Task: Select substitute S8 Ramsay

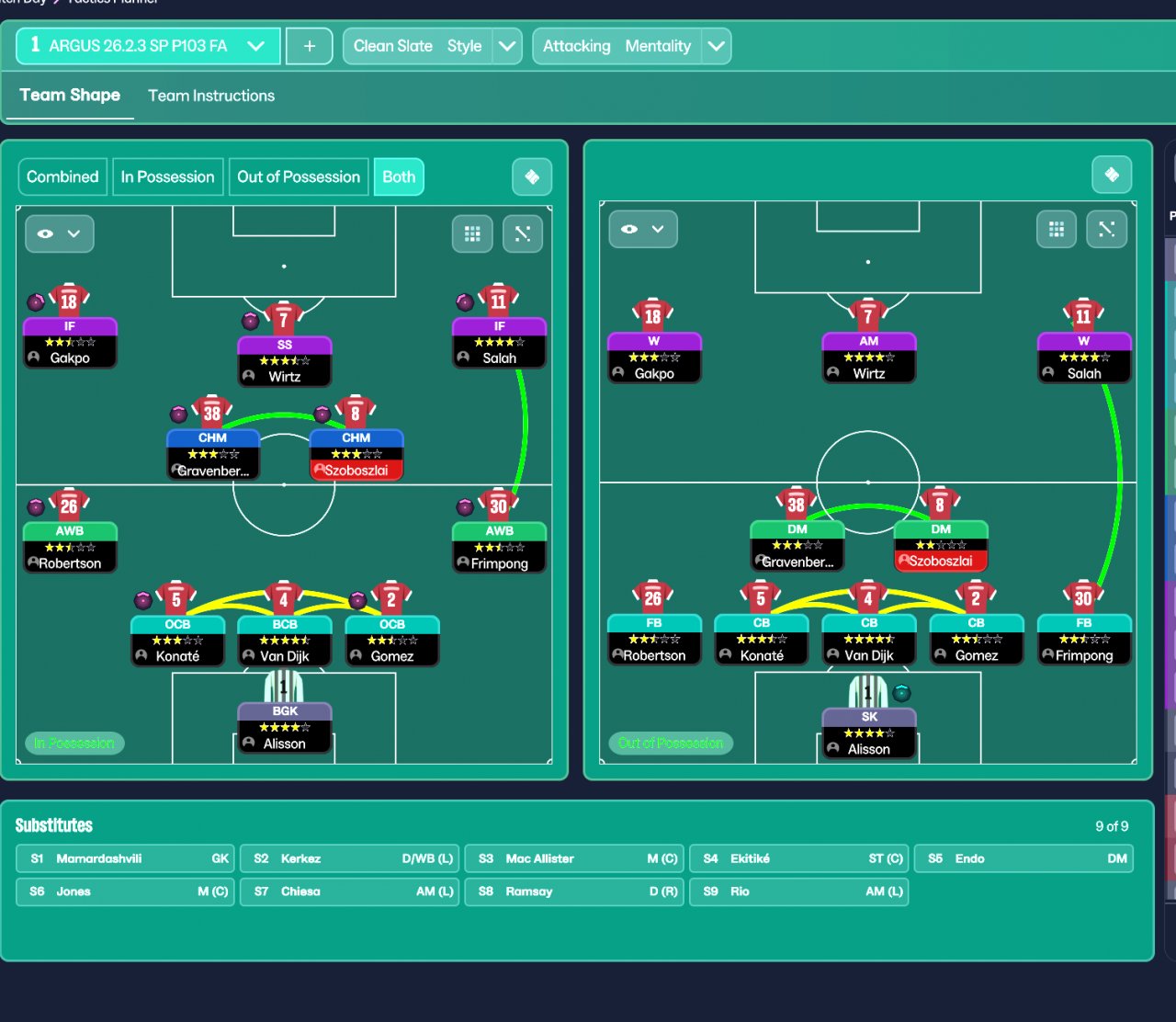Action: 574,891
